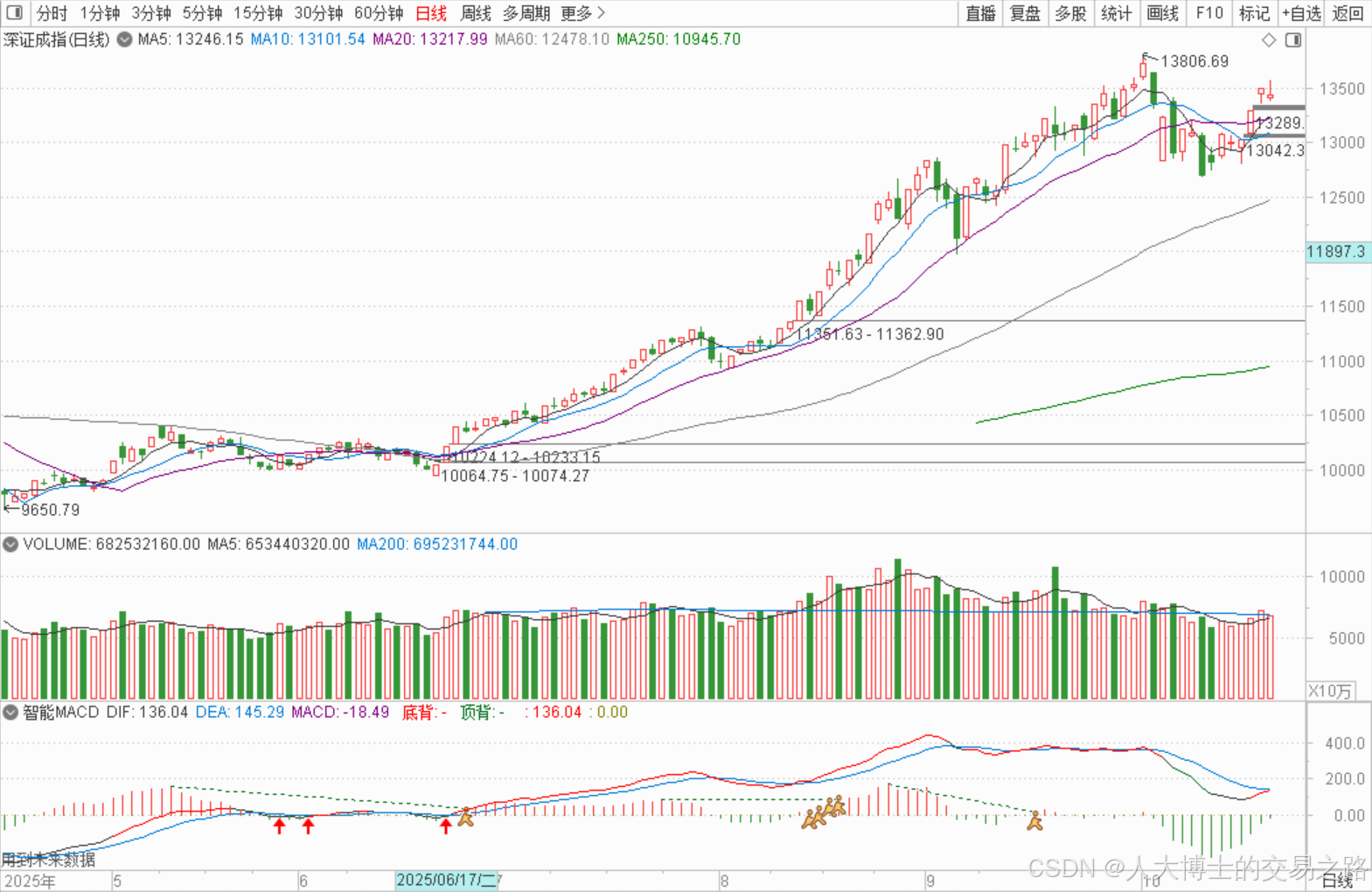The image size is (1372, 892).
Task: Click the VOLUME: 682532160.00 readout
Action: [111, 544]
